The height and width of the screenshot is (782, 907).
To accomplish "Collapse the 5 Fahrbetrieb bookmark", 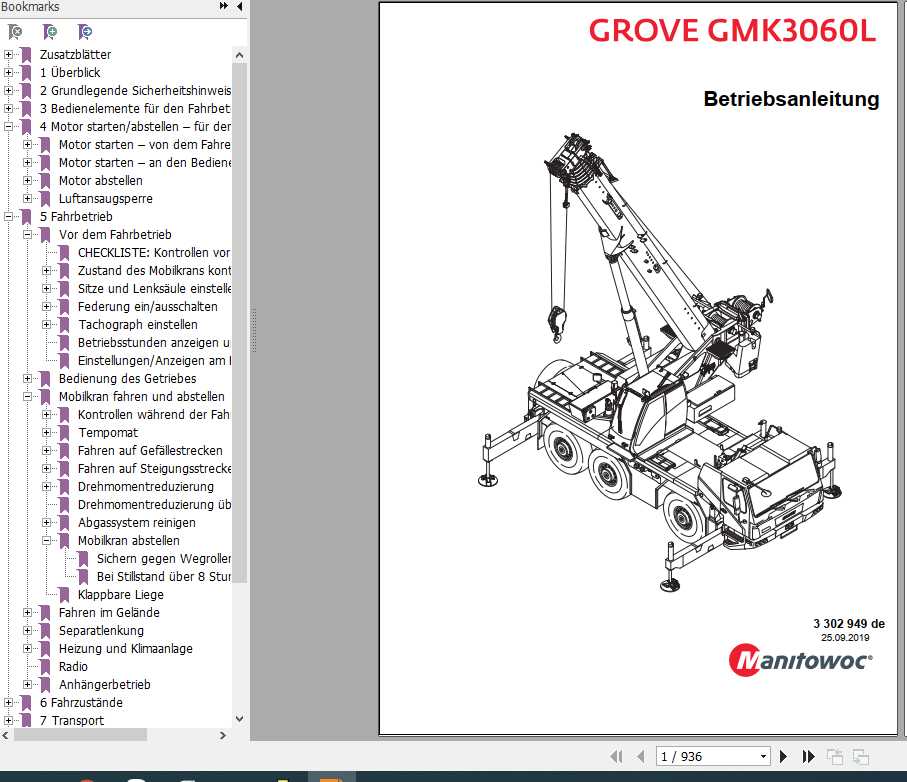I will point(8,216).
